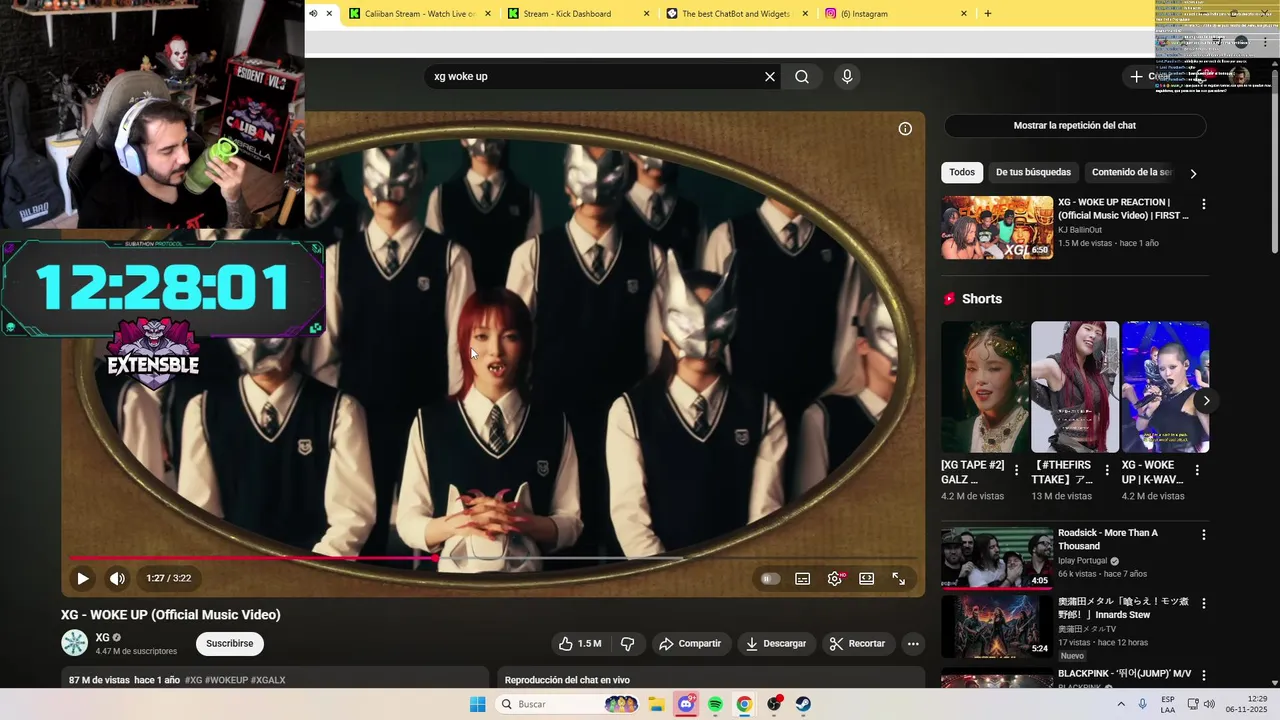Select the Todos filter chip
The image size is (1280, 720).
tap(962, 172)
